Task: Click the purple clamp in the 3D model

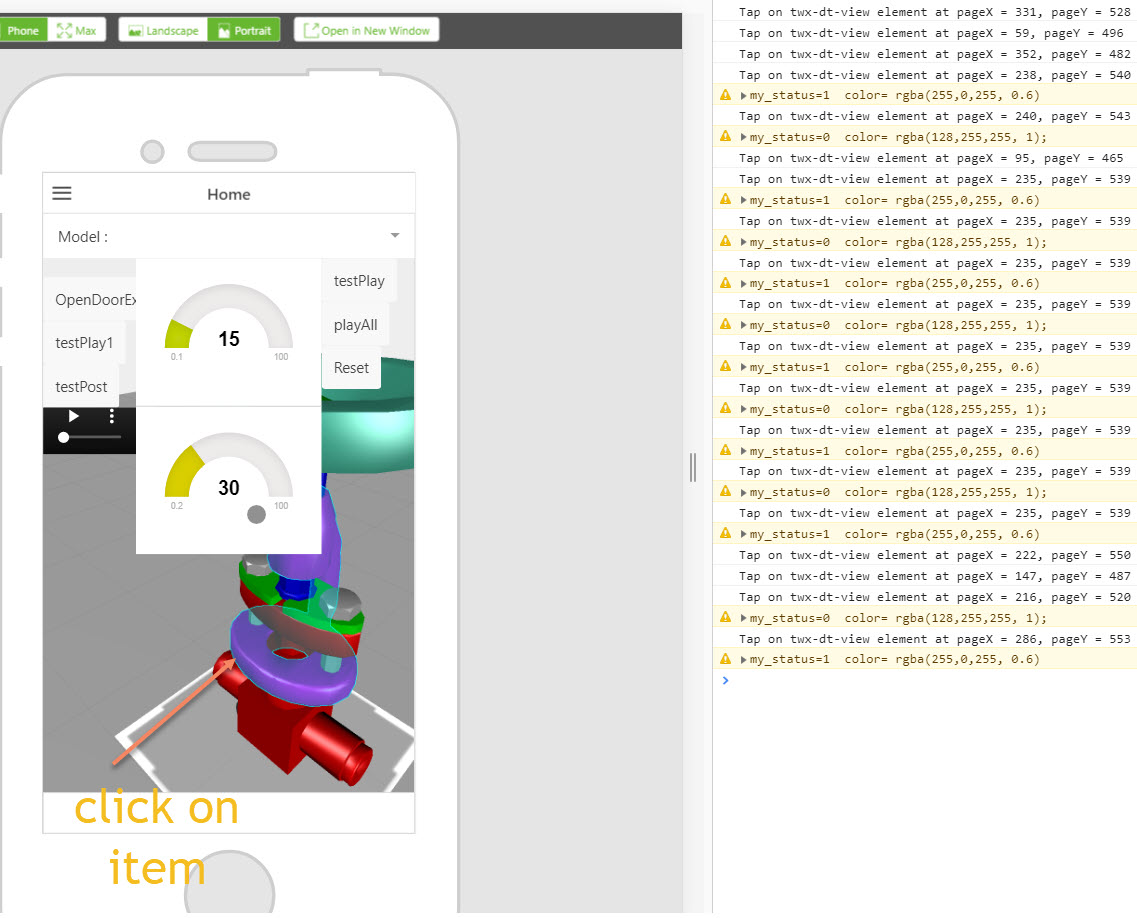Action: pos(295,680)
